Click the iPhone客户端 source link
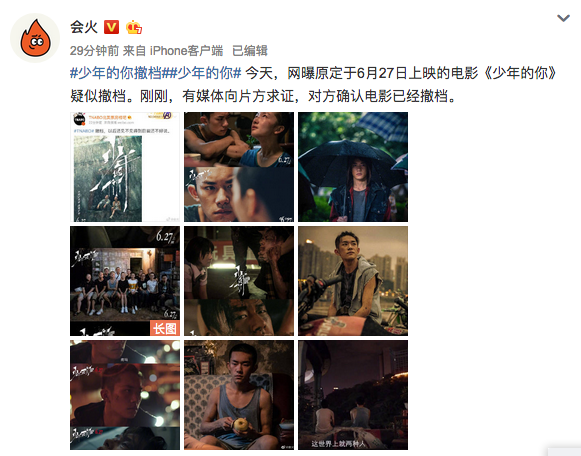581x456 pixels. (186, 51)
